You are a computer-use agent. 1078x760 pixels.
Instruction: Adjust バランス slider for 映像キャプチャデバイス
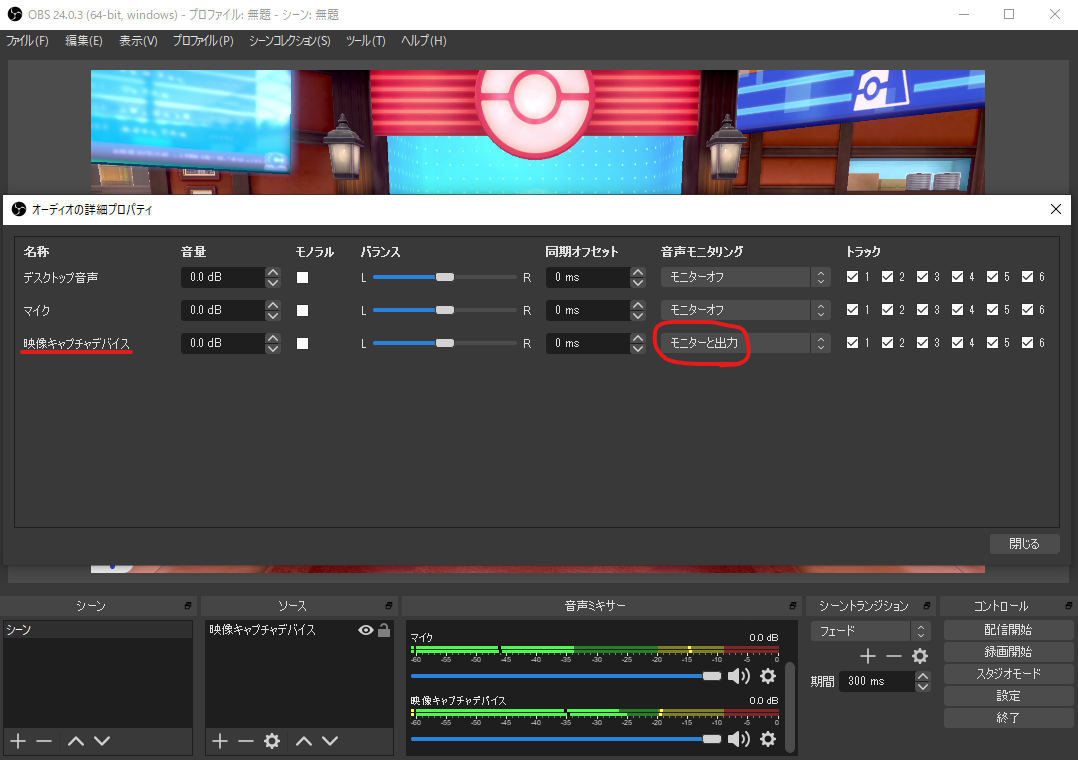click(445, 343)
